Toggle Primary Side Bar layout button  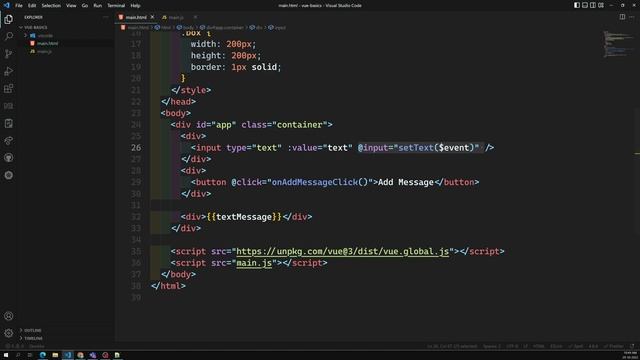point(577,5)
